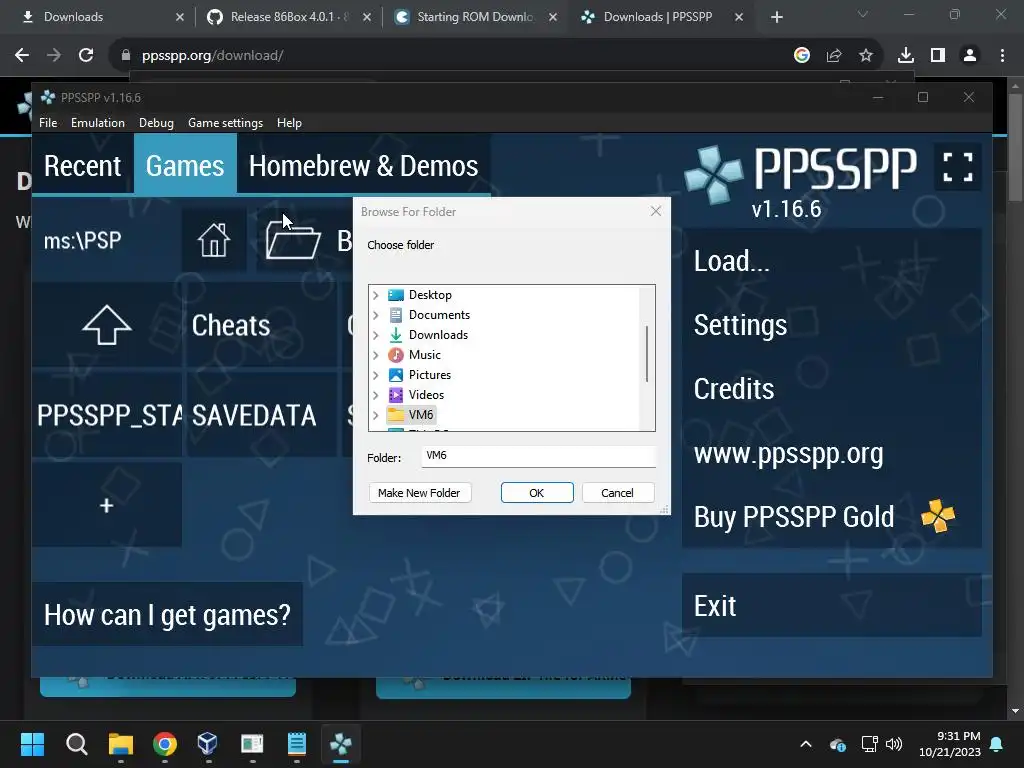Reload the ppsspp.org page
Viewport: 1024px width, 768px height.
pos(86,56)
